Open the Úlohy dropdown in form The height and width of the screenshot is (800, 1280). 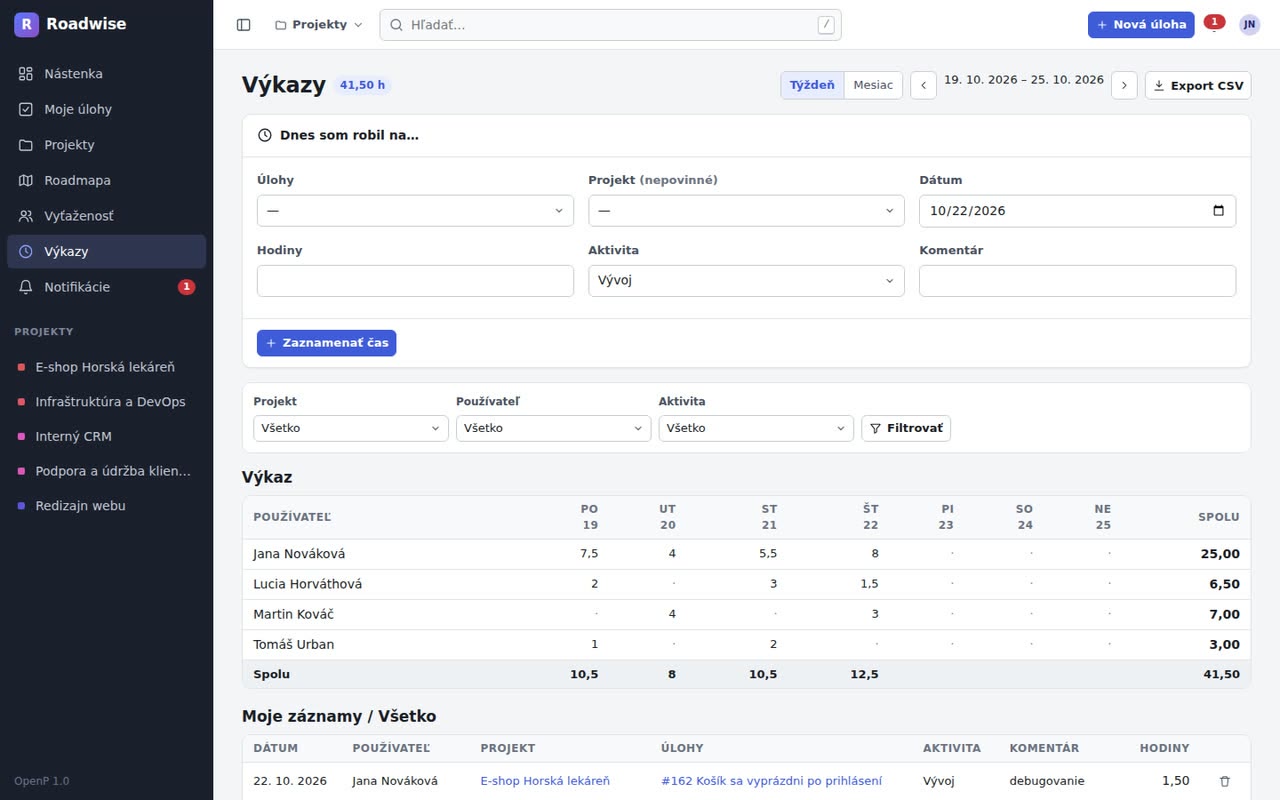tap(415, 211)
